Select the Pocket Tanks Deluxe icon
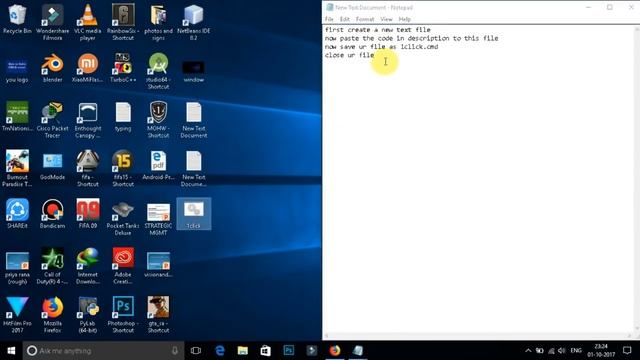 pyautogui.click(x=123, y=217)
